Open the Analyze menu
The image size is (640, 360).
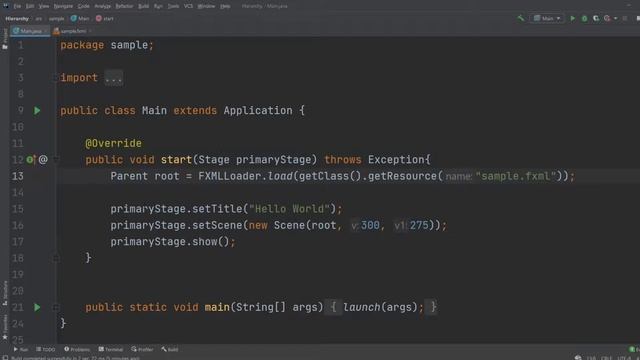102,6
